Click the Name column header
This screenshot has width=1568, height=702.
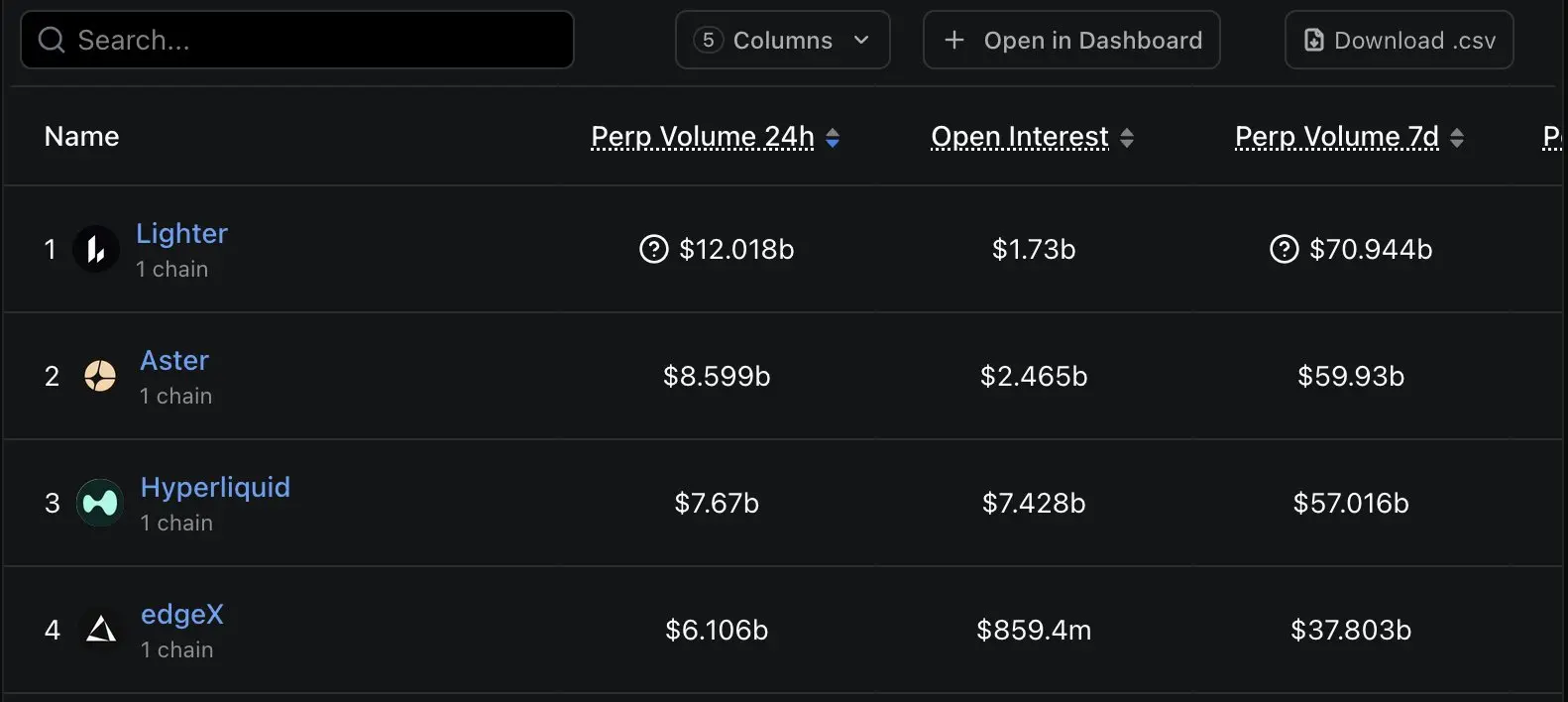click(x=81, y=137)
